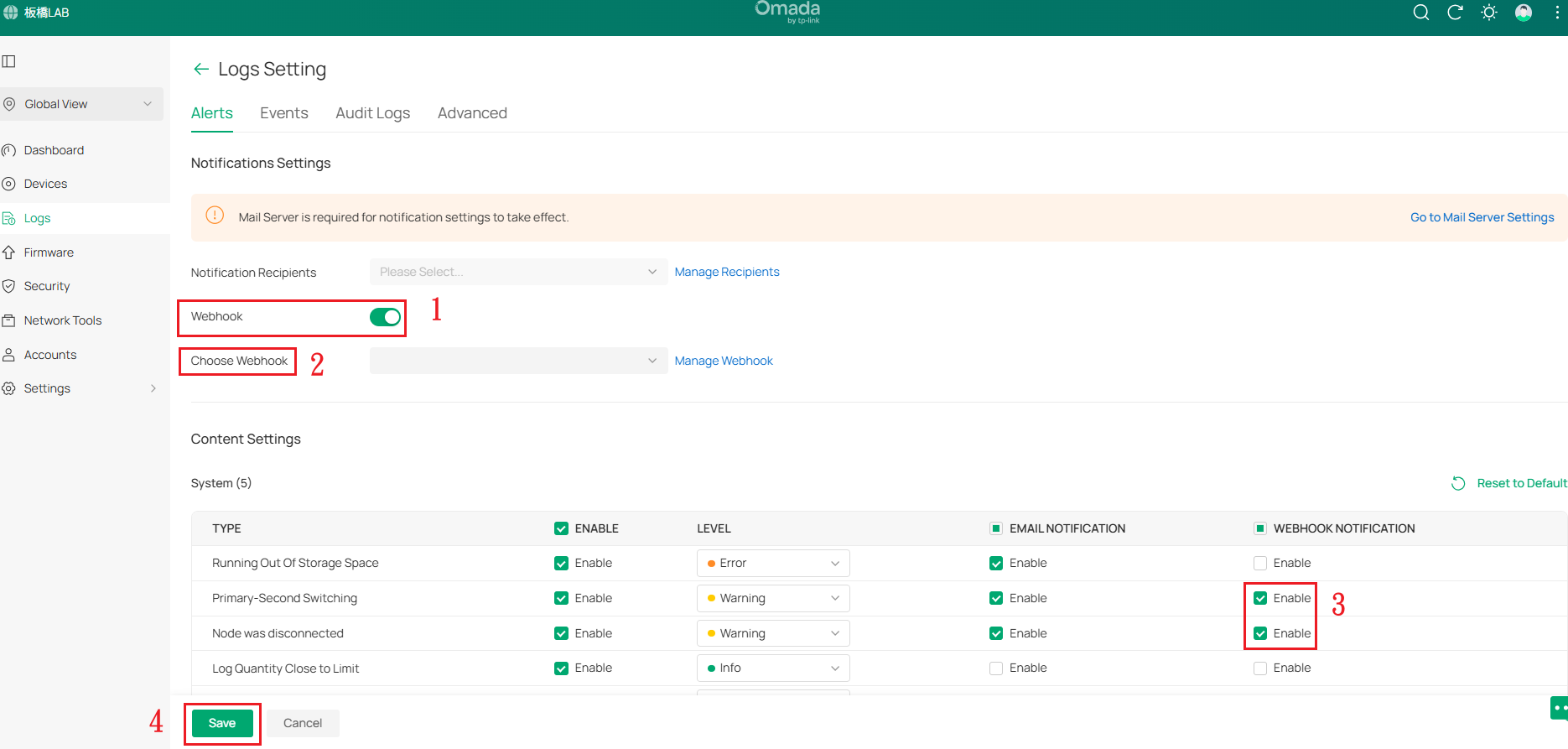Click the Reset to Default icon

tap(1458, 483)
